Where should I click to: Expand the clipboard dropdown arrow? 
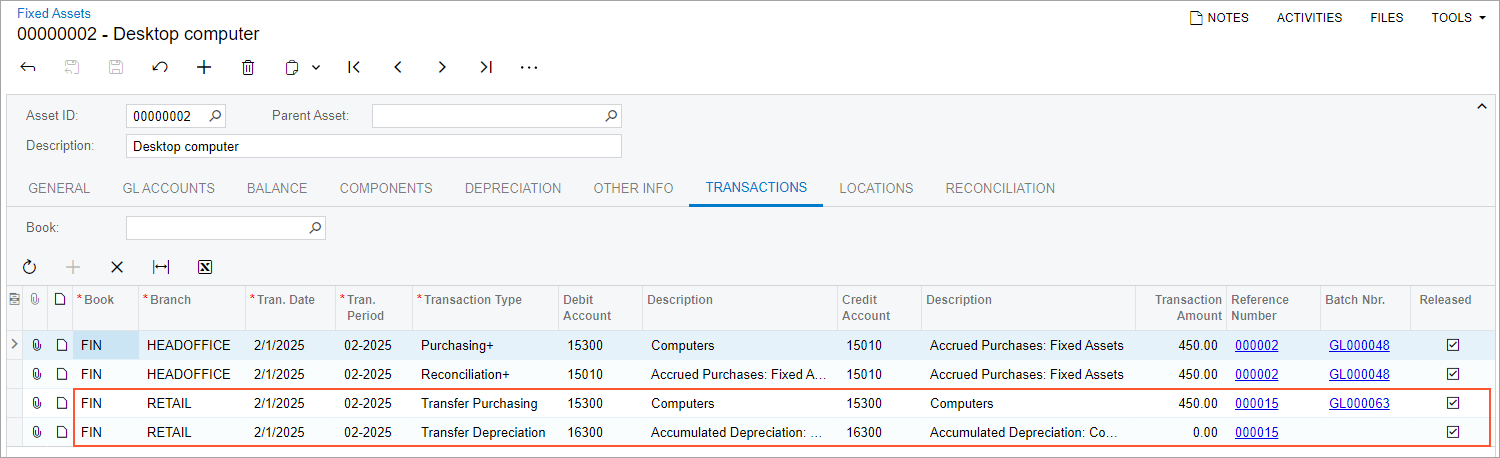coord(316,68)
